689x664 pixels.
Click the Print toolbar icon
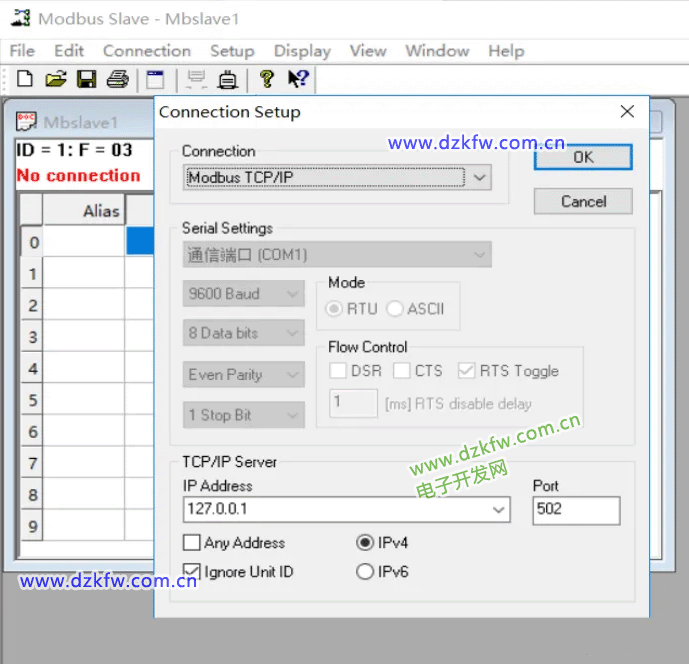pyautogui.click(x=118, y=79)
